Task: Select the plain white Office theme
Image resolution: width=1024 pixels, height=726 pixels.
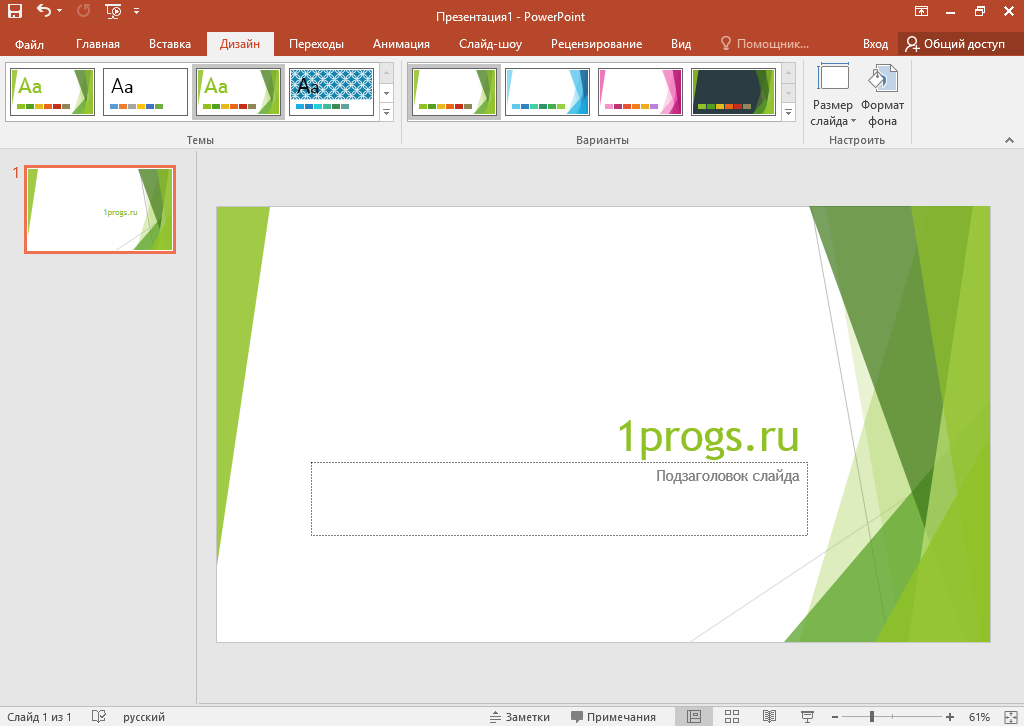Action: pyautogui.click(x=145, y=92)
